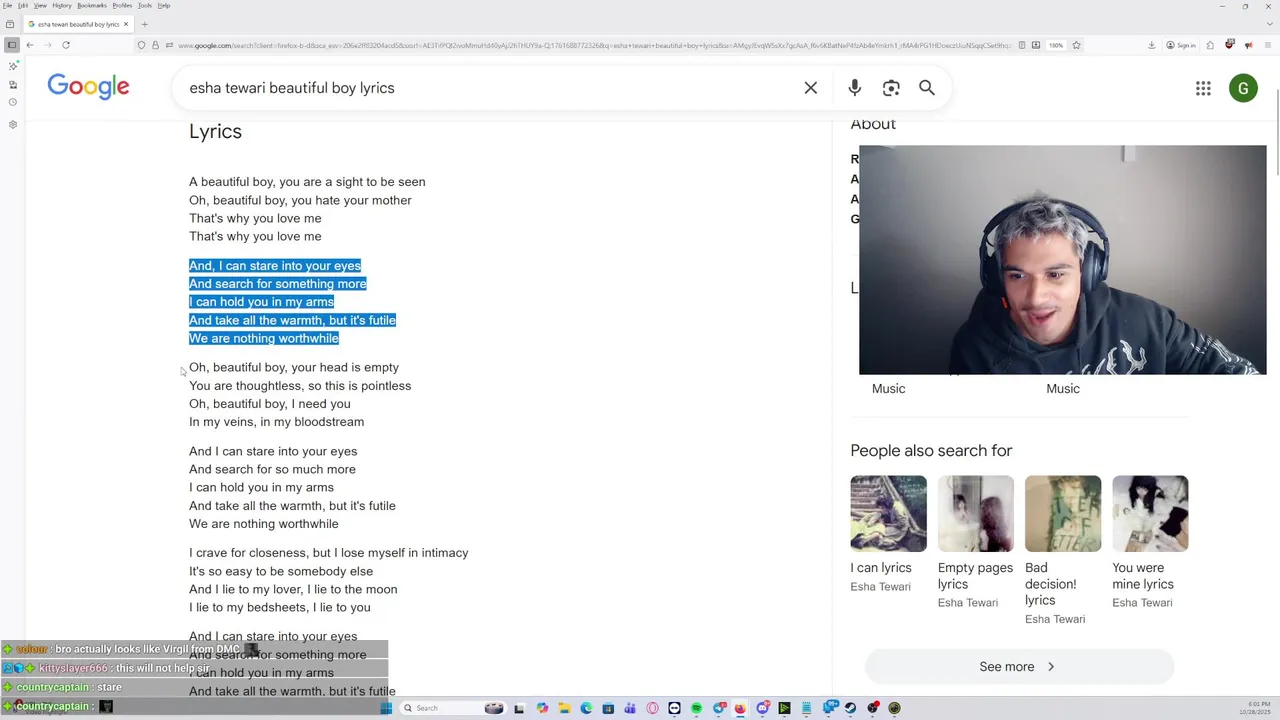Open Steam from taskbar
Screen dimensions: 1280x720
pos(850,708)
